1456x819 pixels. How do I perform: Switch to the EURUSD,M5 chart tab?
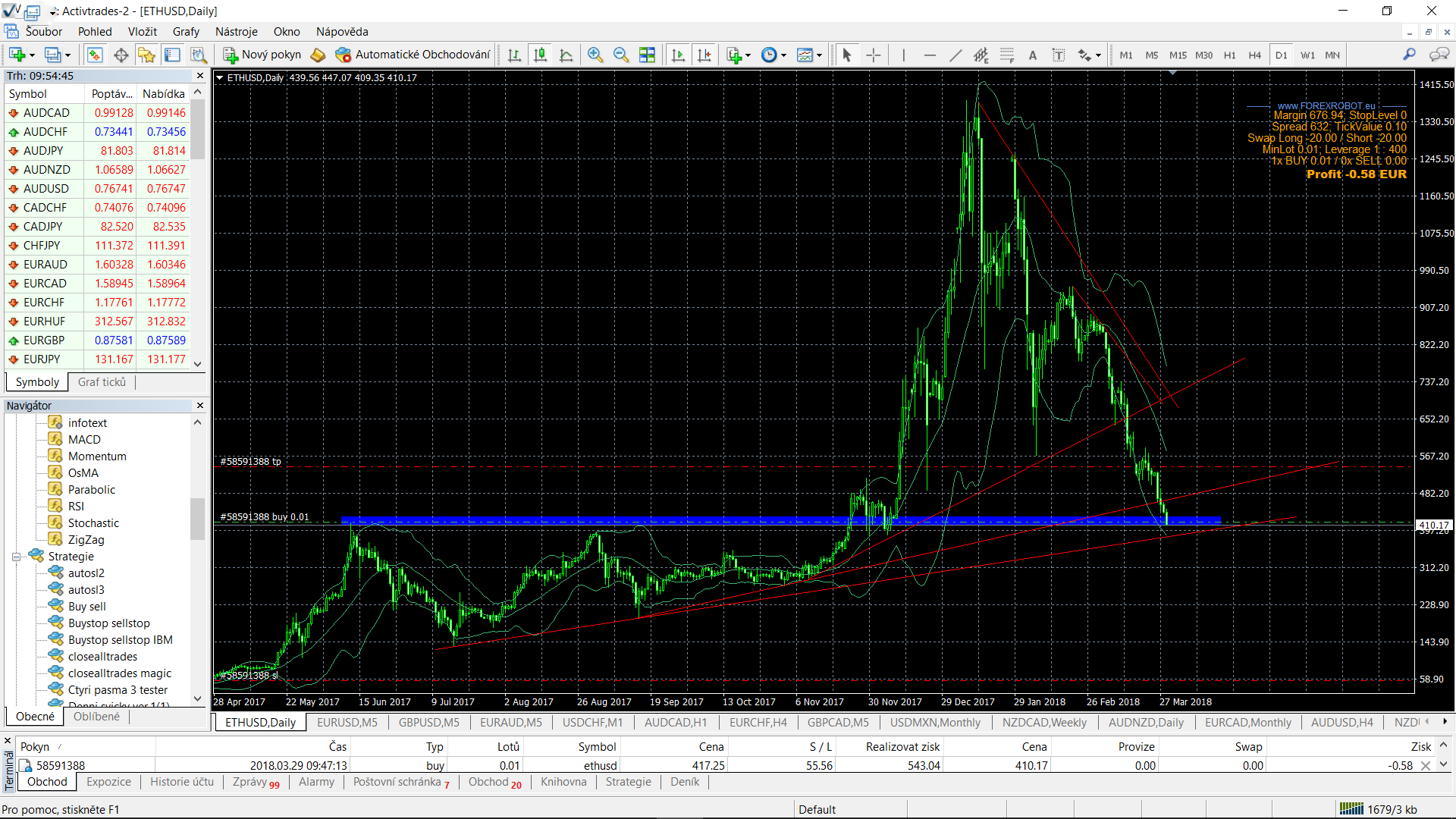(347, 722)
